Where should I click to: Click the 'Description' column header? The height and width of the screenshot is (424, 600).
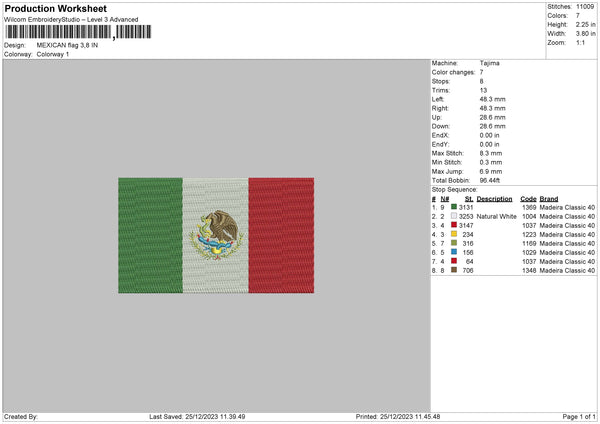coord(494,199)
